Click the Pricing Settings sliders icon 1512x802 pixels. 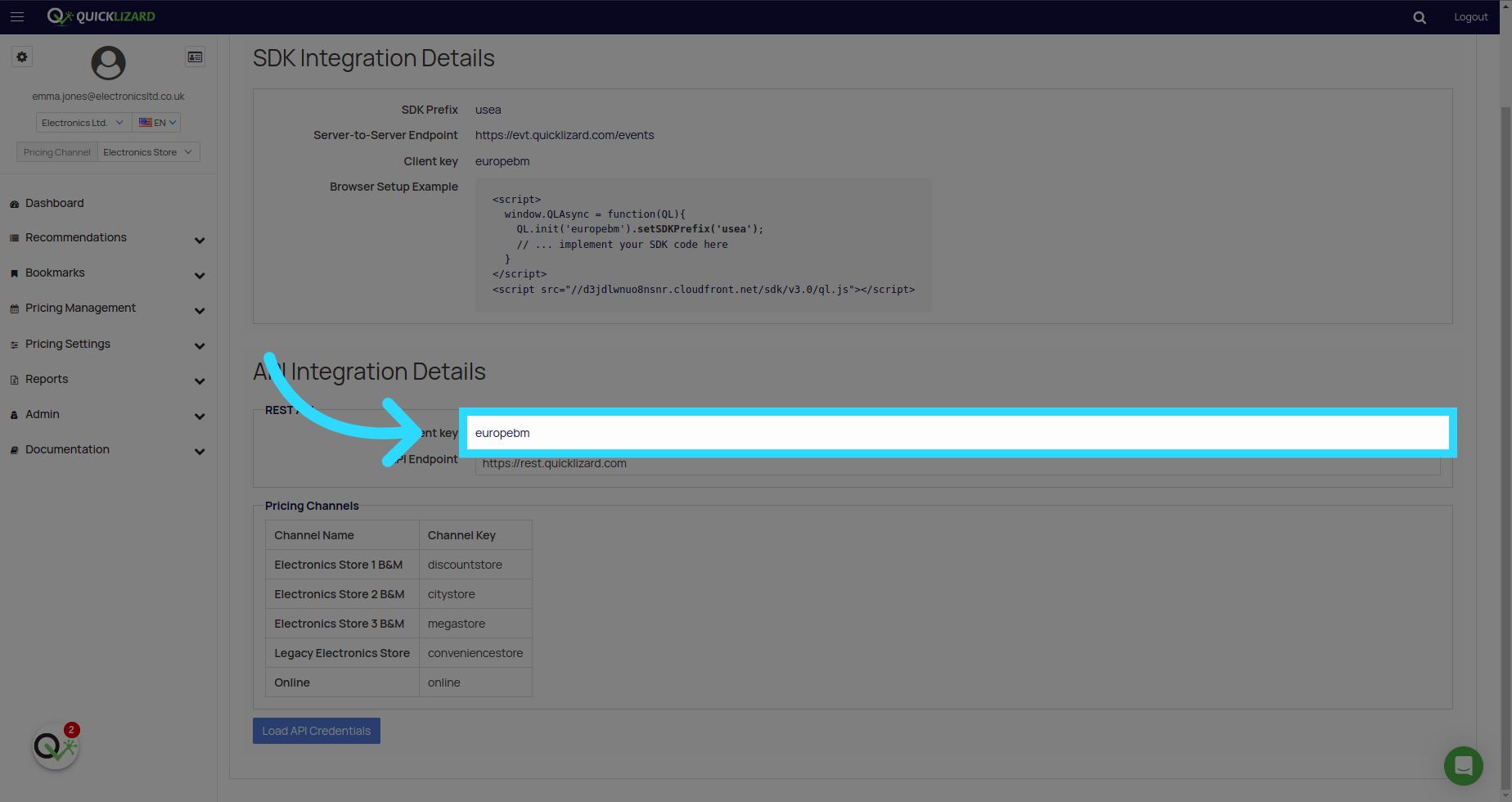[14, 345]
